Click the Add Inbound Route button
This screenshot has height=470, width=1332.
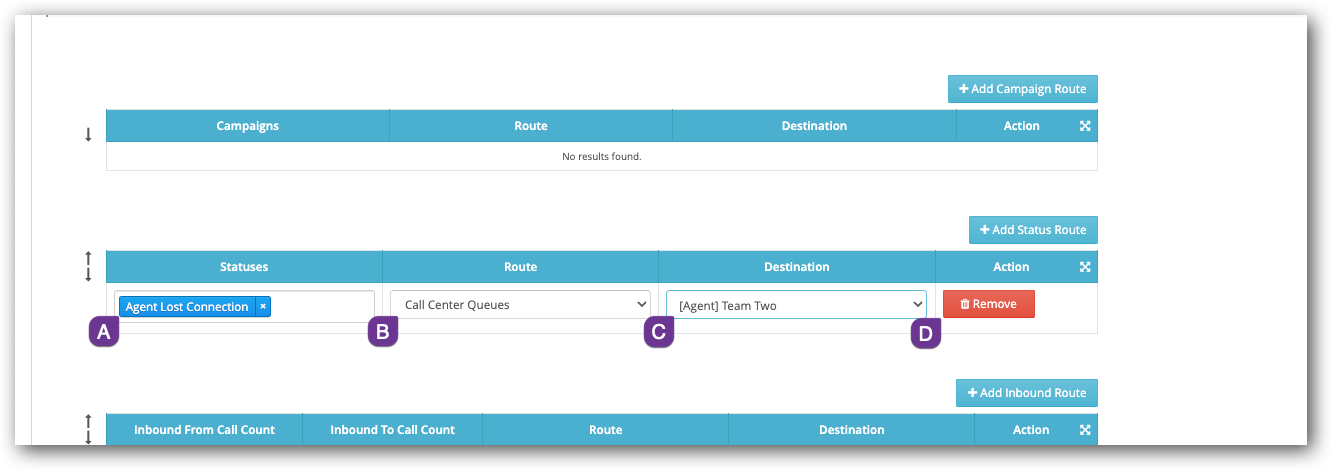point(1026,393)
